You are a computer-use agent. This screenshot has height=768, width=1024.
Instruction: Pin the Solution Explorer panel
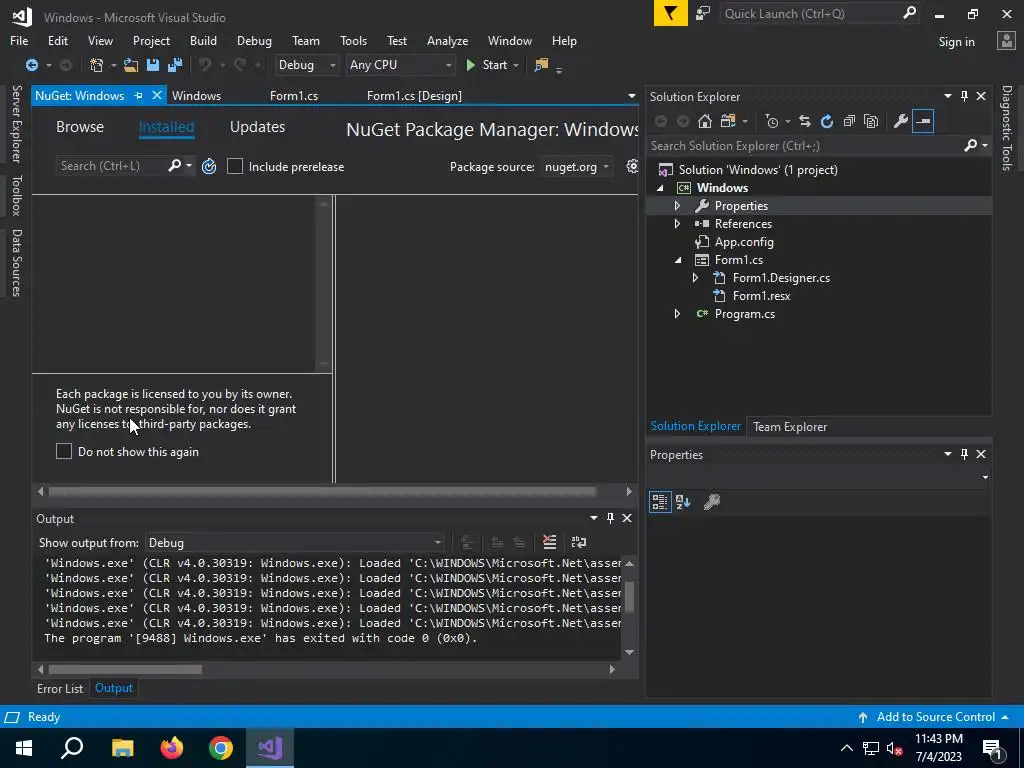pos(964,96)
